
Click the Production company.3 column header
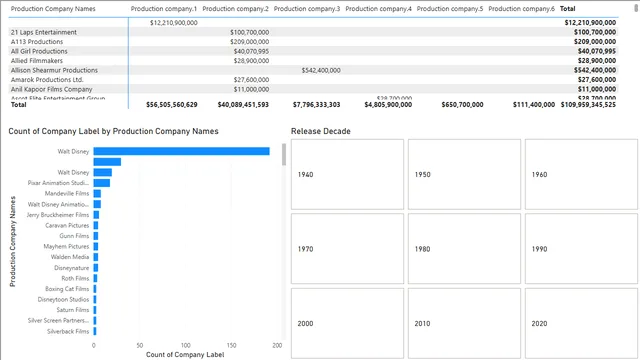point(307,9)
